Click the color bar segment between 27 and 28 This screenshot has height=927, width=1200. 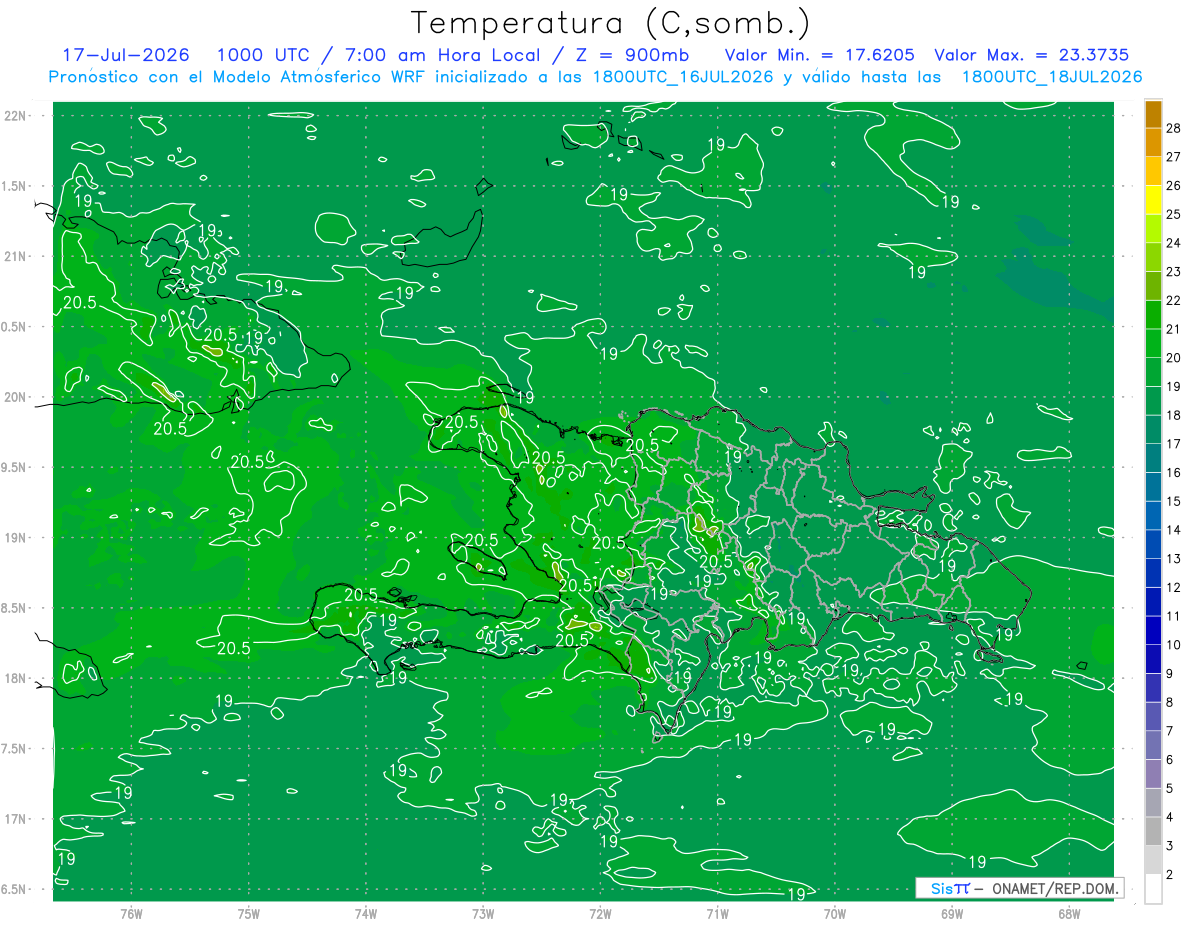coord(1153,143)
